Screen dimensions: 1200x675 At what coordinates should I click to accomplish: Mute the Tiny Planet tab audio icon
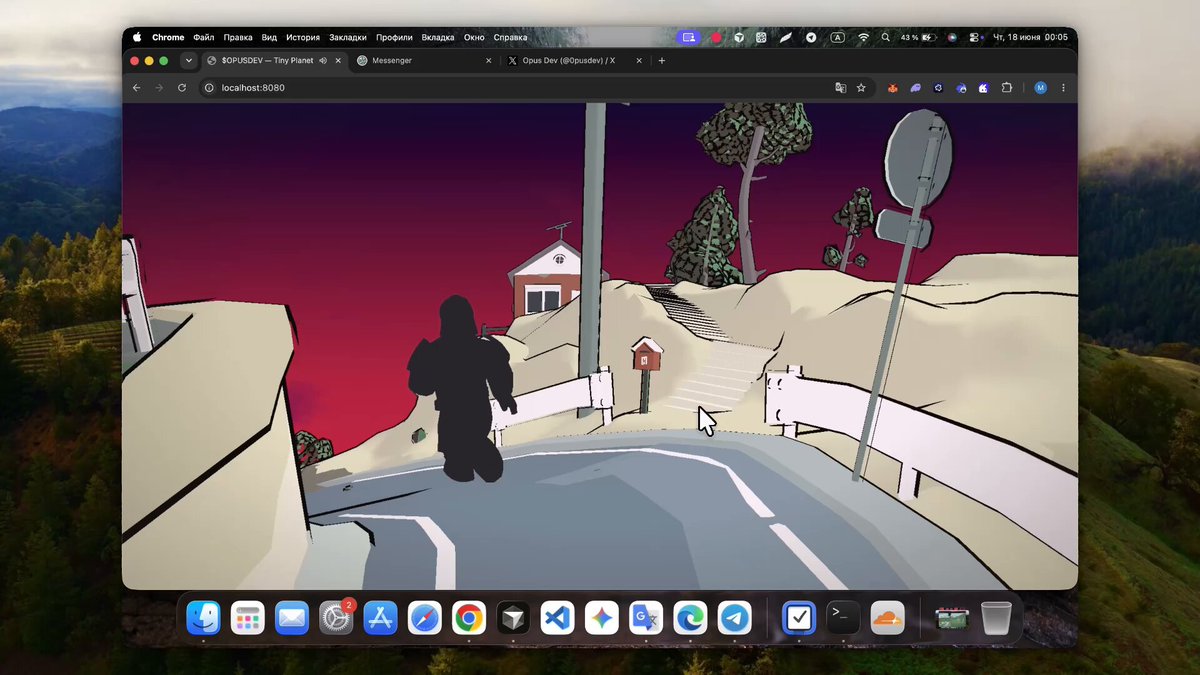point(323,61)
